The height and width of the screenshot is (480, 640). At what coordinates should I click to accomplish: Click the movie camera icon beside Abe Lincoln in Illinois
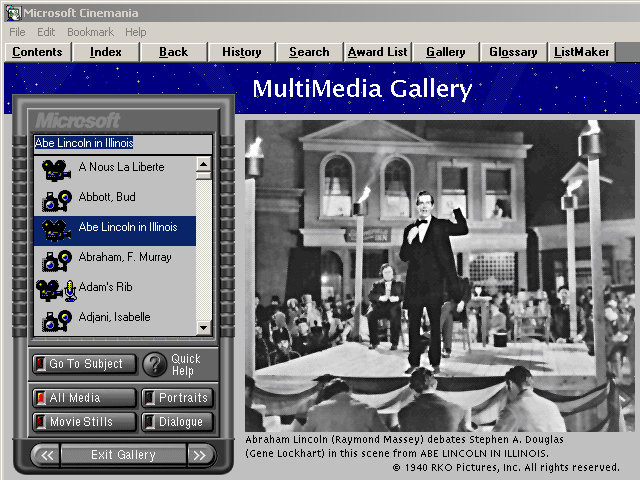click(56, 230)
